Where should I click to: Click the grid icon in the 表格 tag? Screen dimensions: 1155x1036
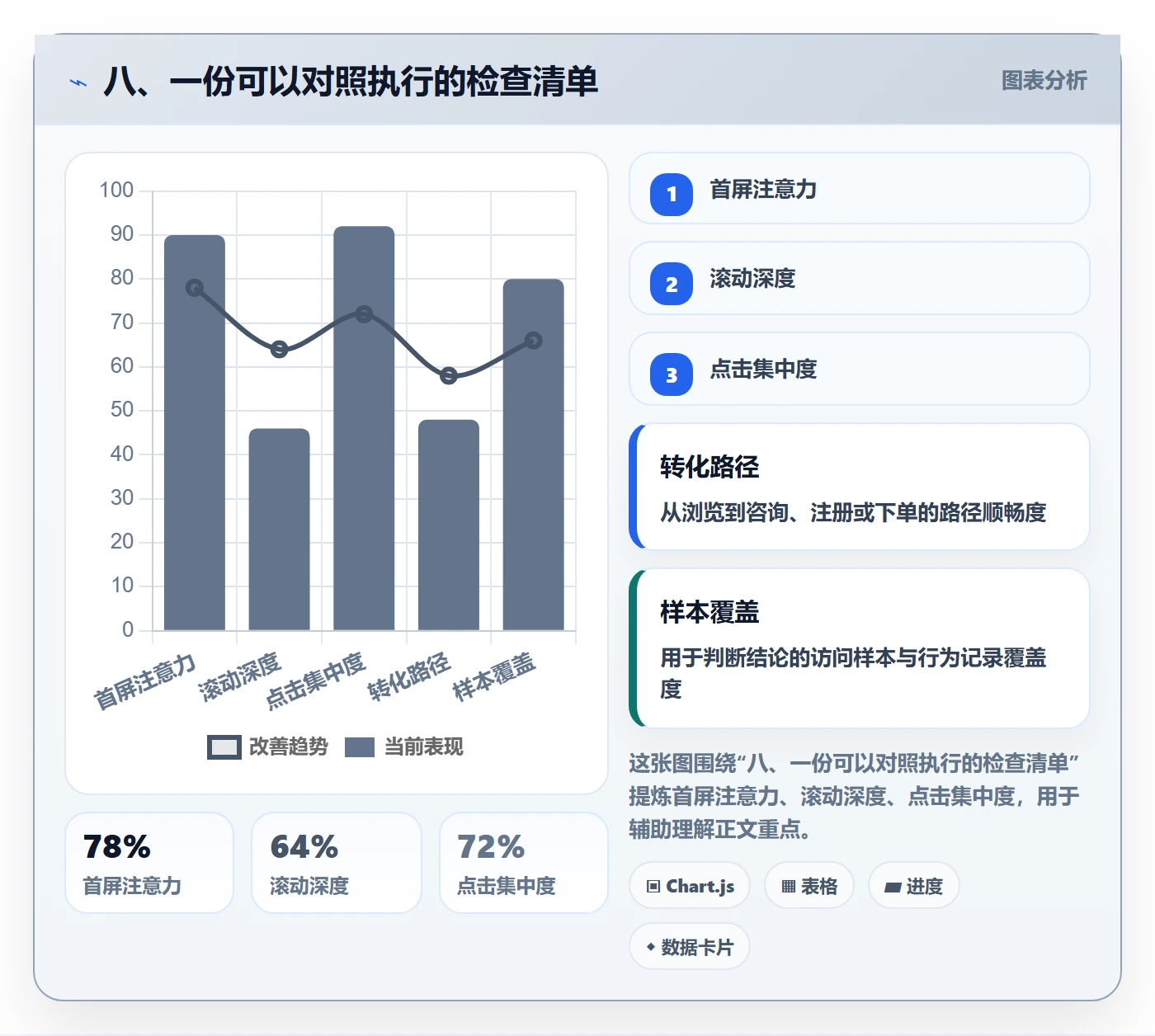(x=789, y=887)
